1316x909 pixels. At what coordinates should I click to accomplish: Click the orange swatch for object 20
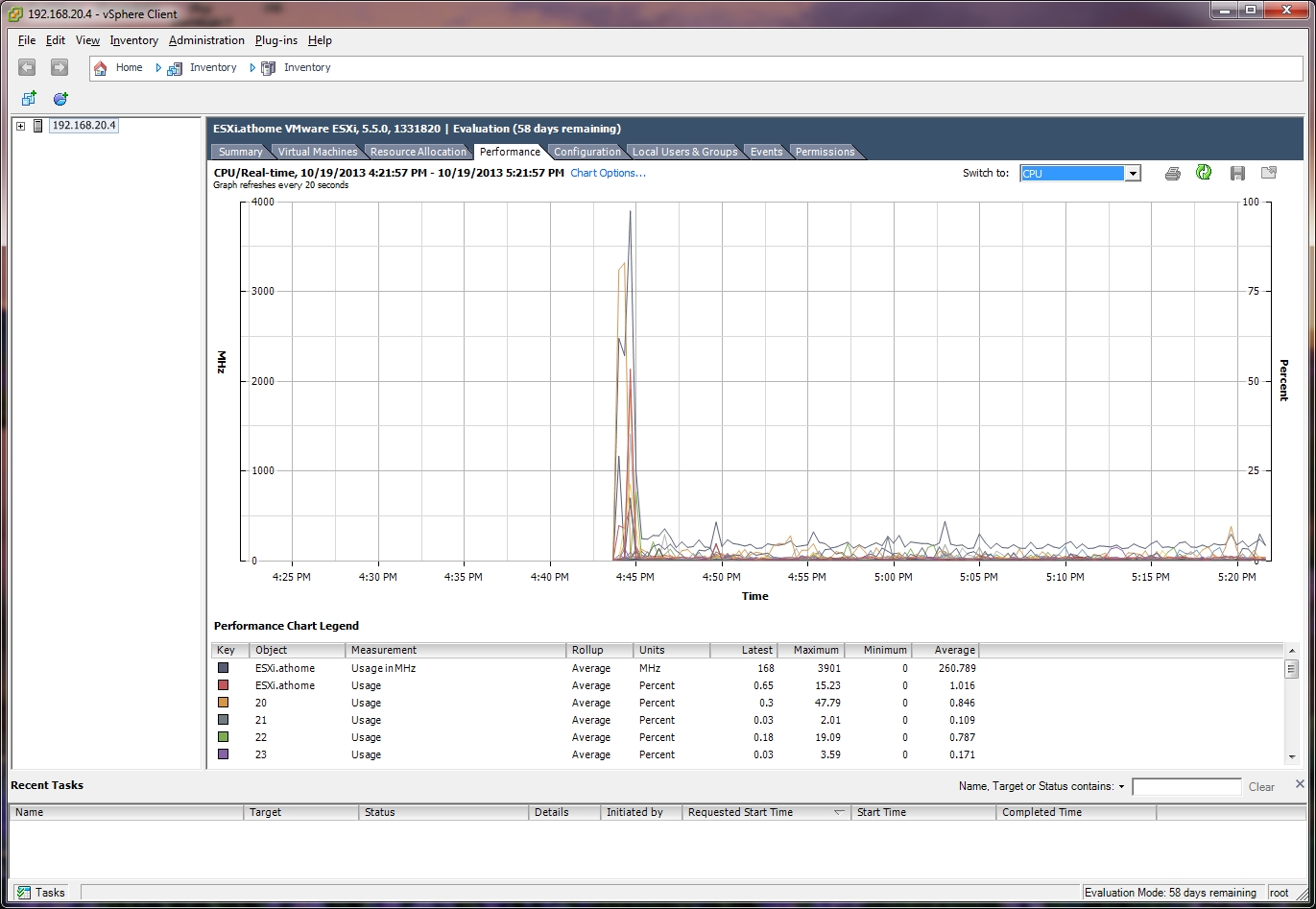(x=224, y=702)
